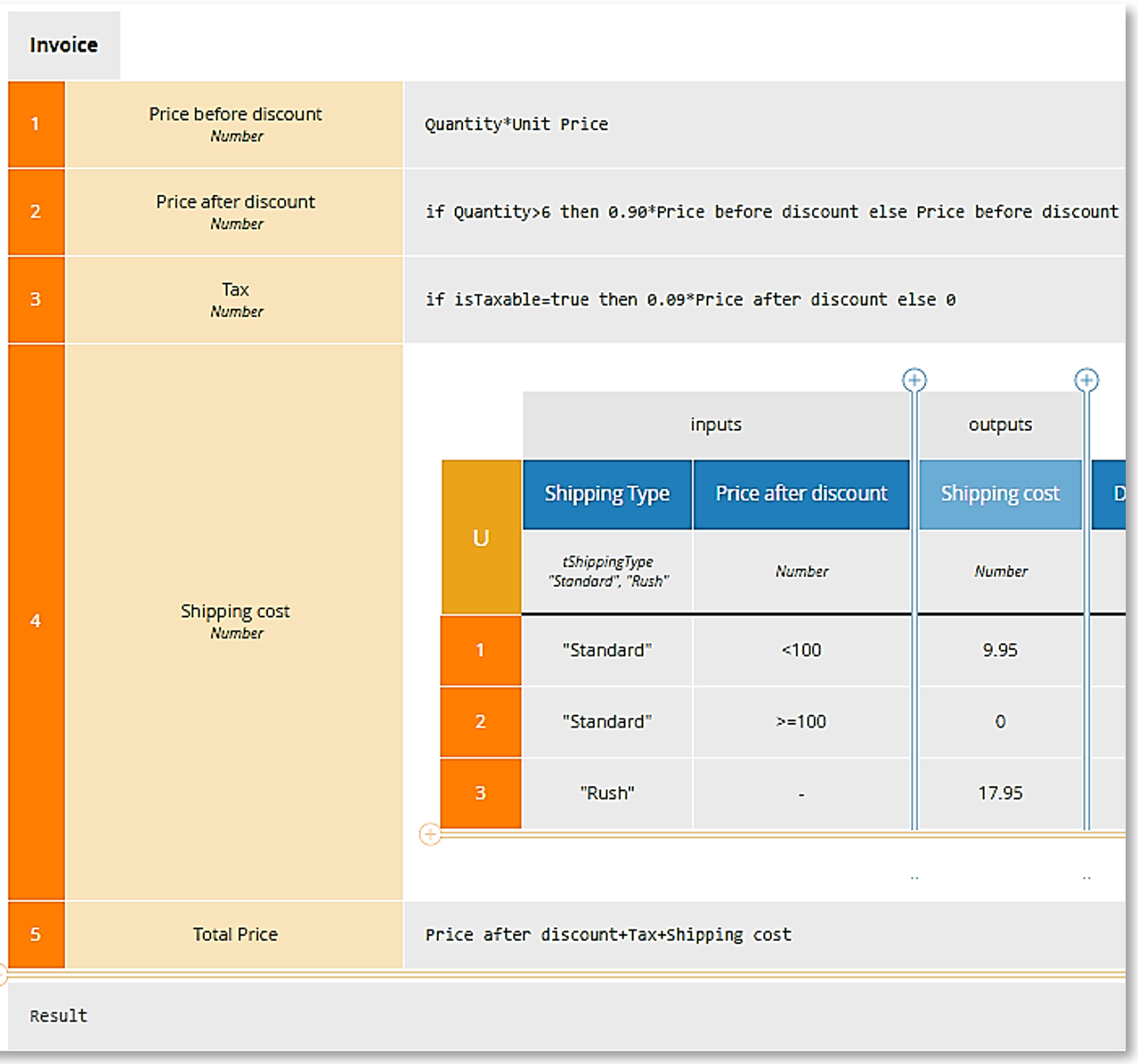Image resolution: width=1138 pixels, height=1064 pixels.
Task: Edit the 'if Quantity>6' discount expression
Action: (x=765, y=212)
